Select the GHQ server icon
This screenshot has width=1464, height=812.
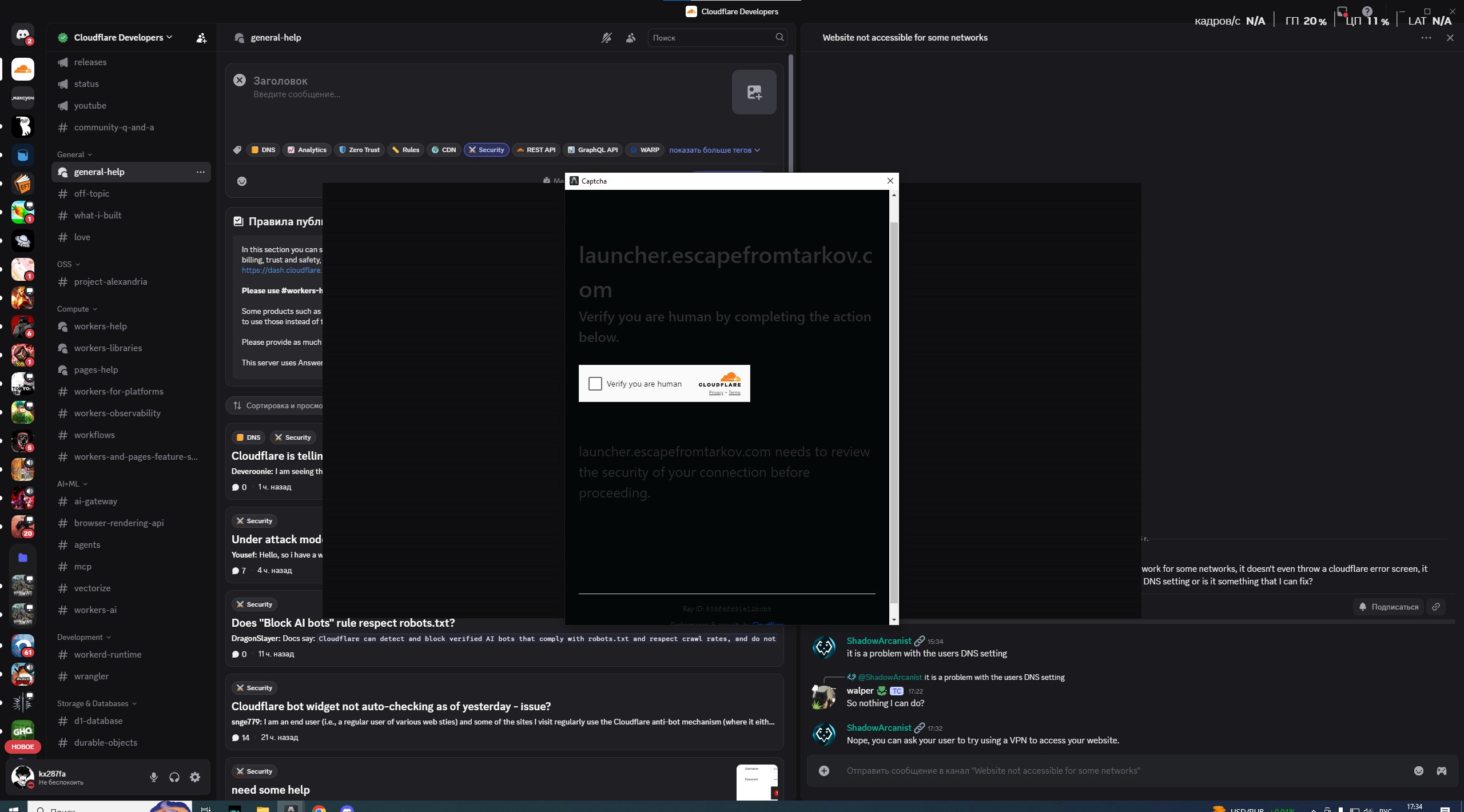tap(23, 730)
